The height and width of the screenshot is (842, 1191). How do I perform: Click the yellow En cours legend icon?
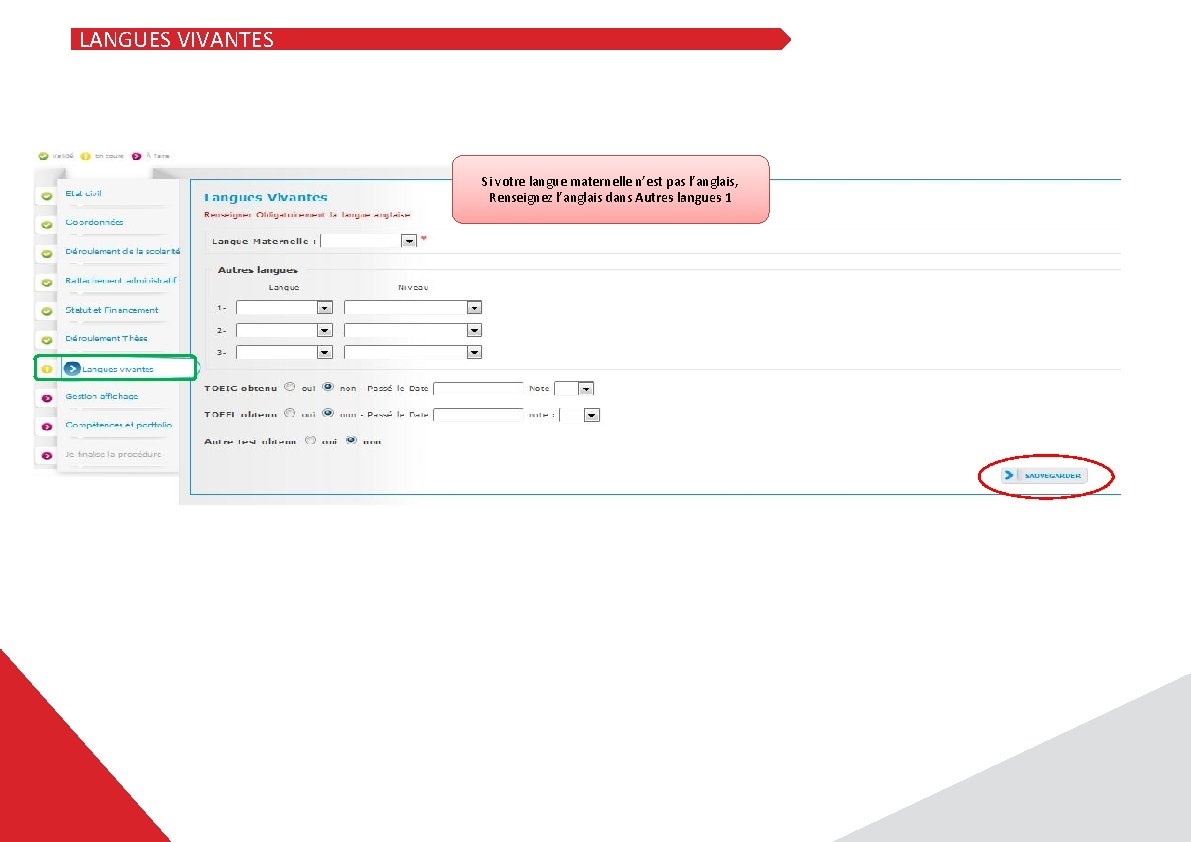85,156
